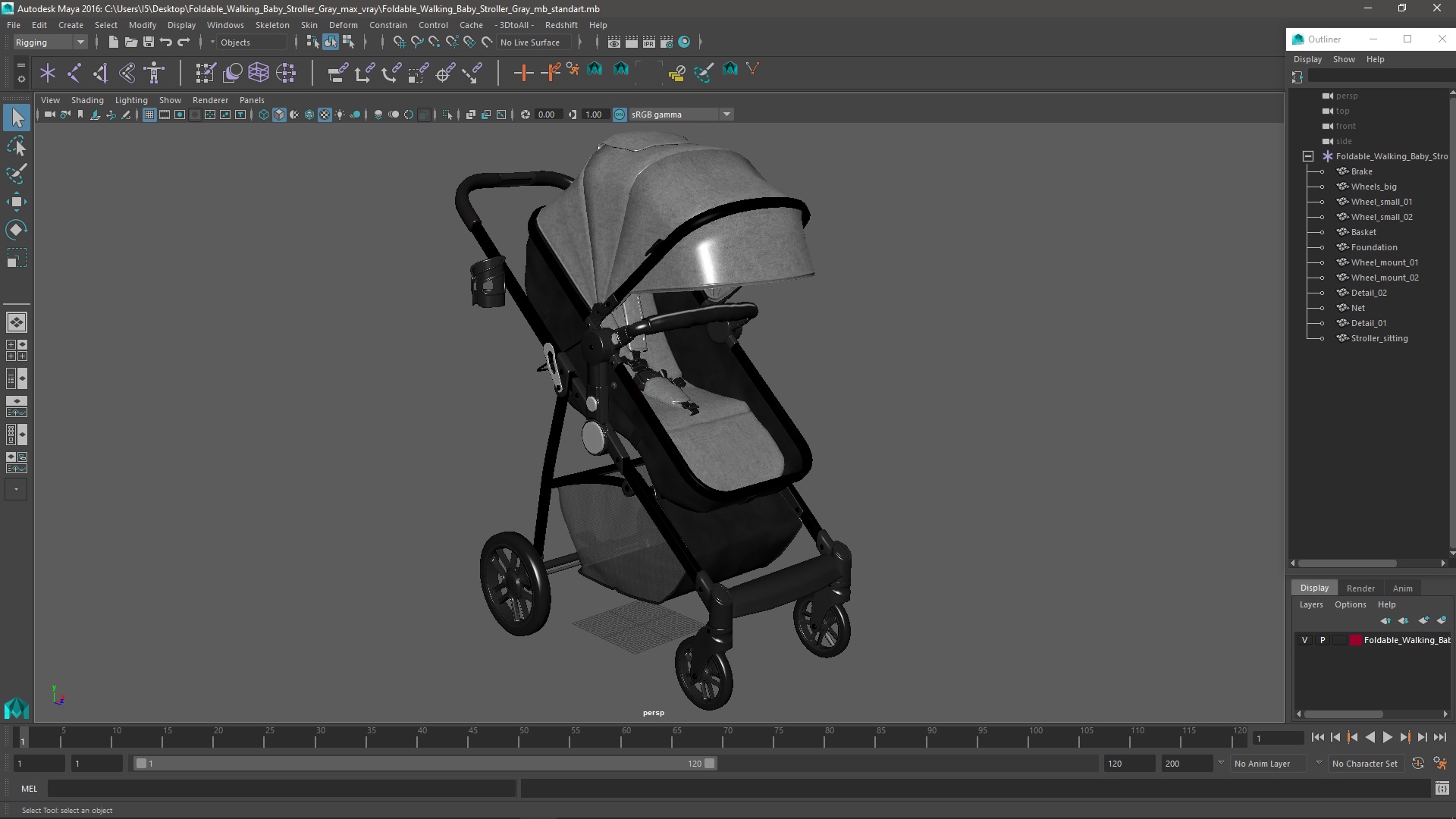Screen dimensions: 1456x819
Task: Click the Create Joint shelf icon
Action: pos(74,73)
